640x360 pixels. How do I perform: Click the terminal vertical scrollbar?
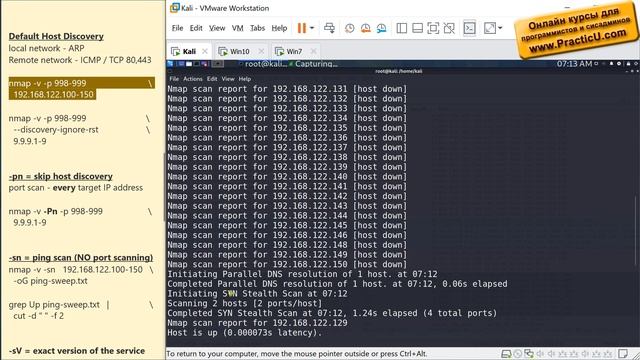(x=636, y=231)
